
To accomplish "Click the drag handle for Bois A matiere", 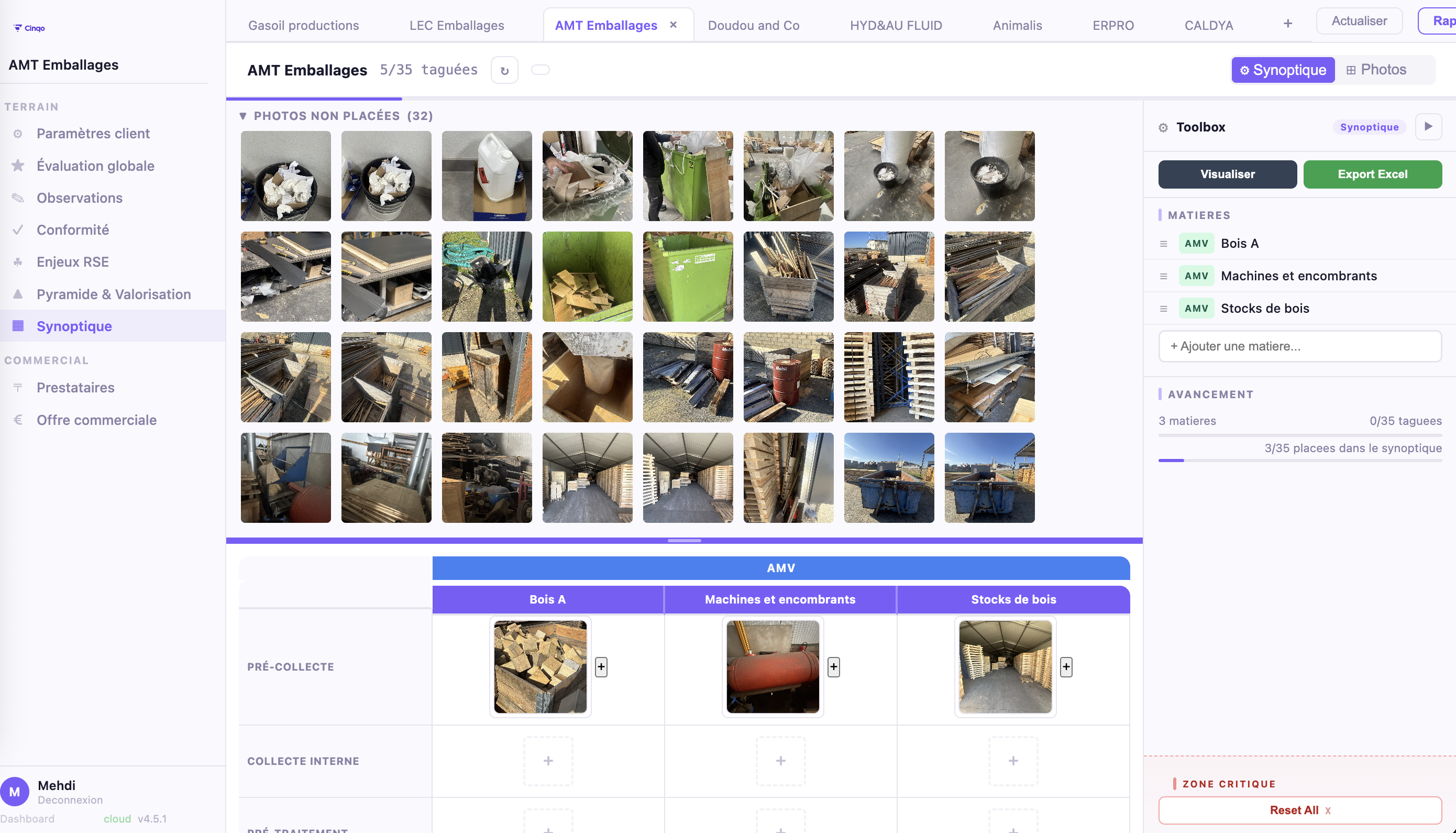I will coord(1163,244).
